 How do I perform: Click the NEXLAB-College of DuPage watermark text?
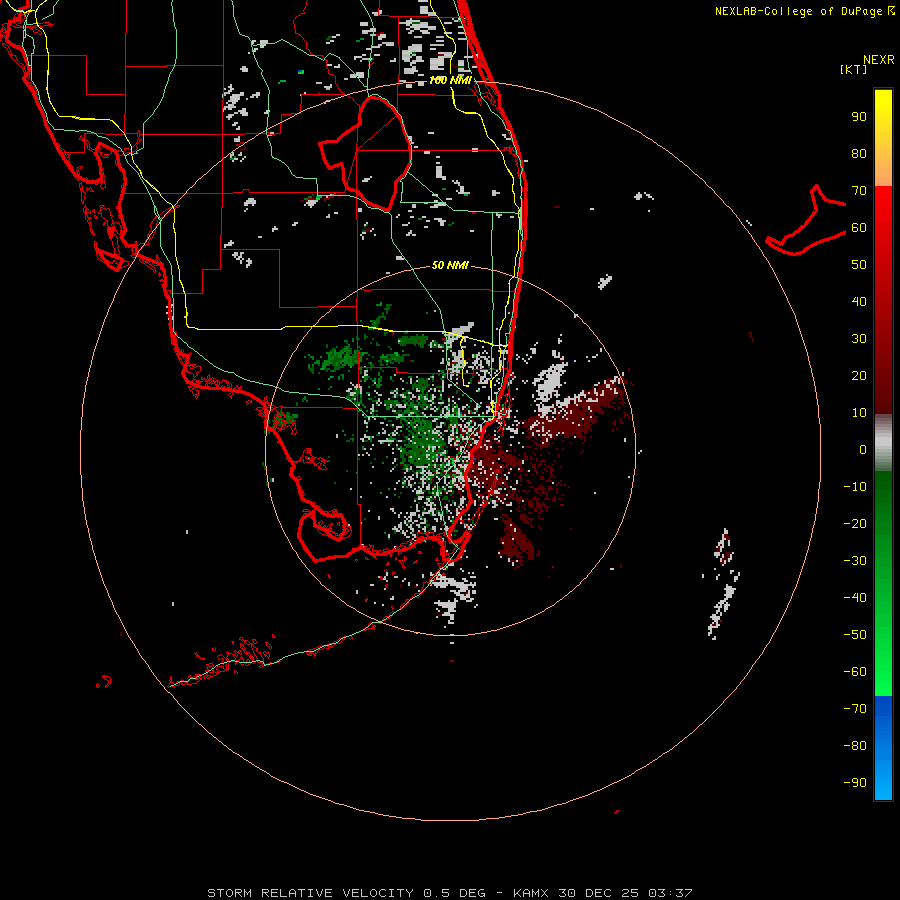(805, 11)
